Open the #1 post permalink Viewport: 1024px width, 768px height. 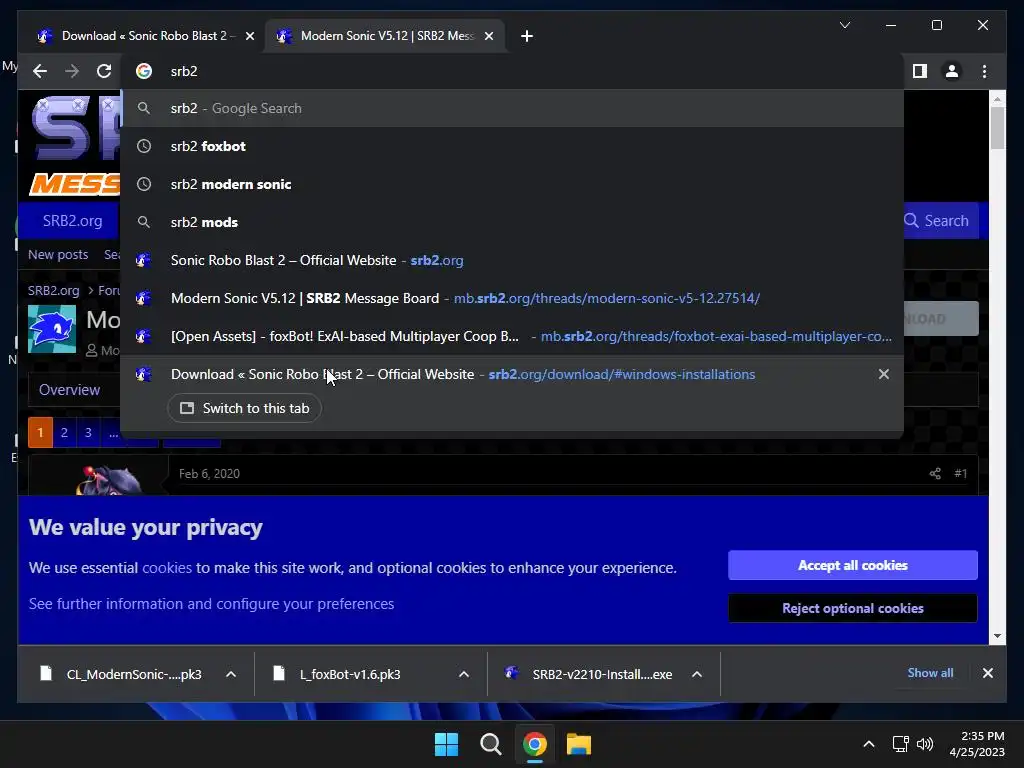tap(961, 473)
